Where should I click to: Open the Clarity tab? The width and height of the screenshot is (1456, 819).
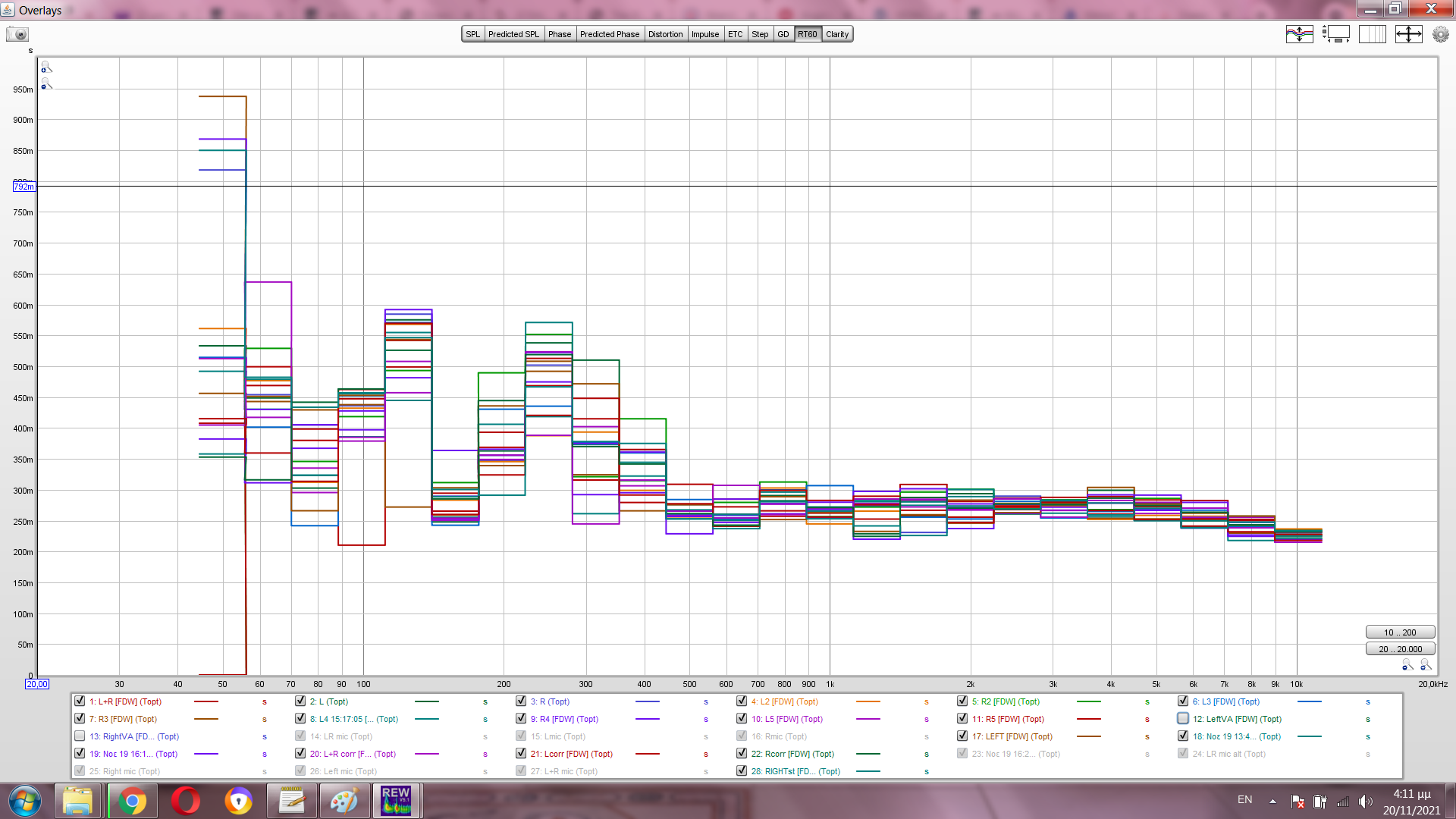(x=837, y=34)
